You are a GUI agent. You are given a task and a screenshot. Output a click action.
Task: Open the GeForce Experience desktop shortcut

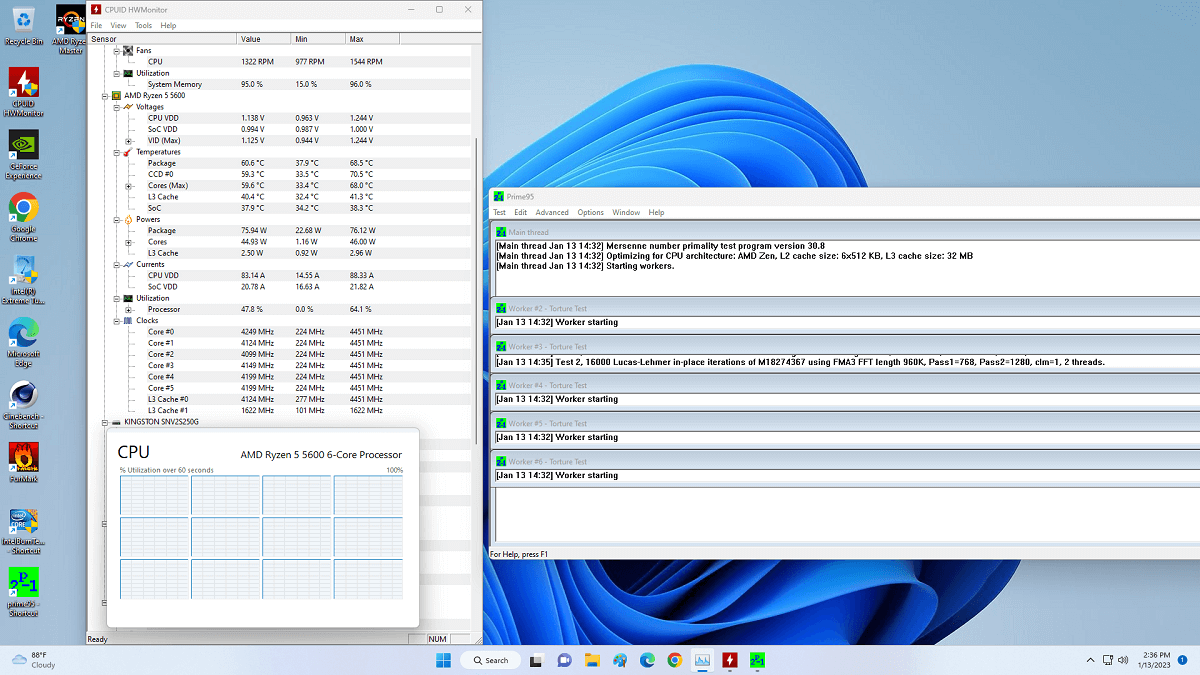coord(24,155)
